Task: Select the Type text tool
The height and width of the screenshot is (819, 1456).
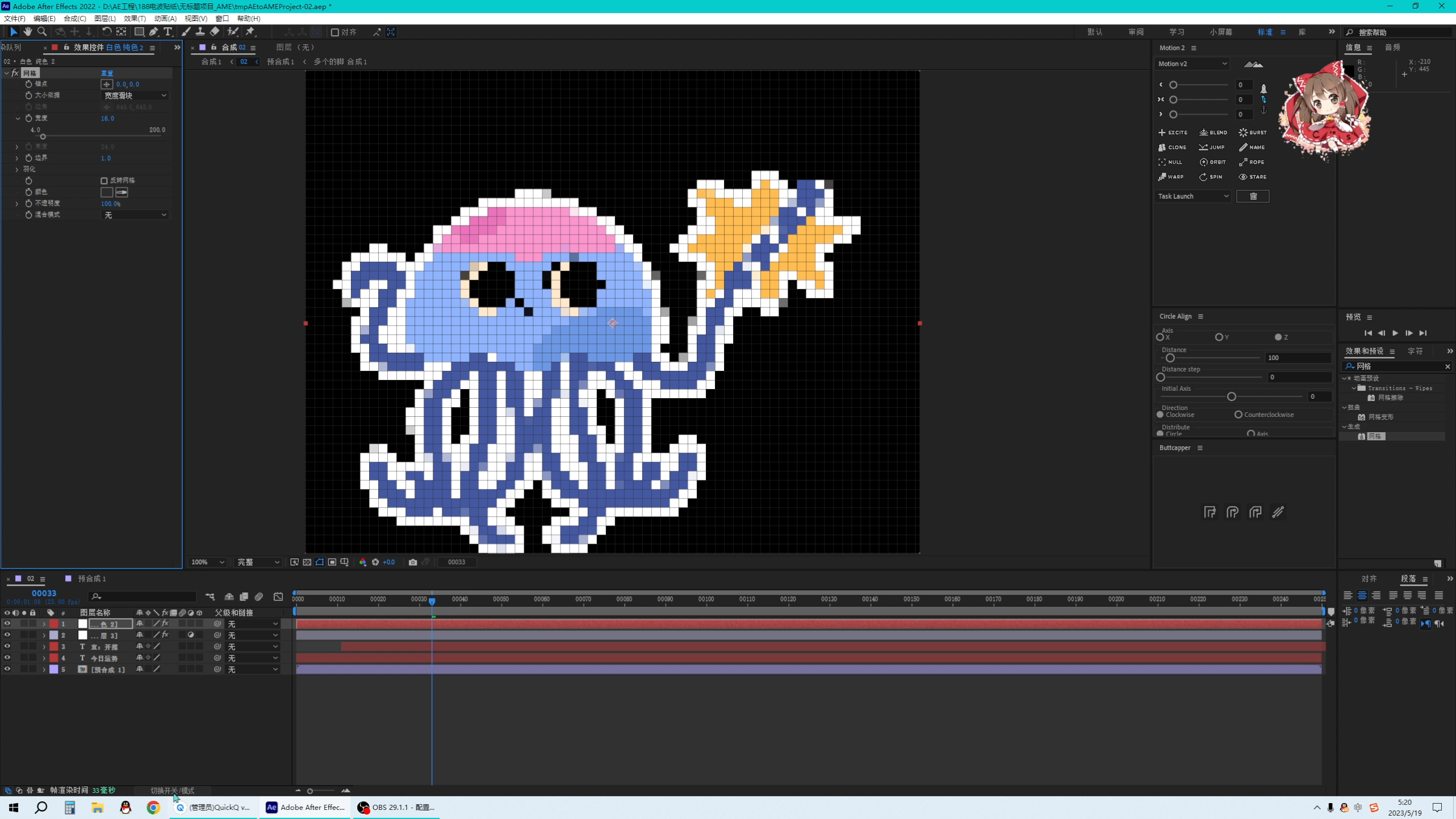Action: click(168, 32)
